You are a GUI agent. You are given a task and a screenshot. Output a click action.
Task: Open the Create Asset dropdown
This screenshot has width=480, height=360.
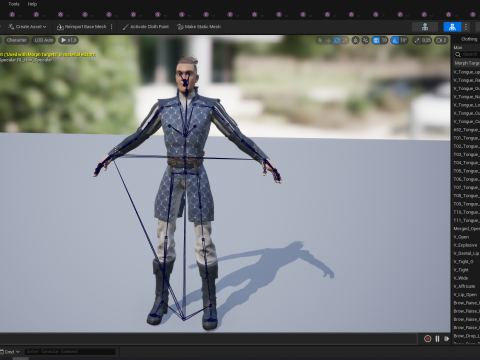point(27,27)
